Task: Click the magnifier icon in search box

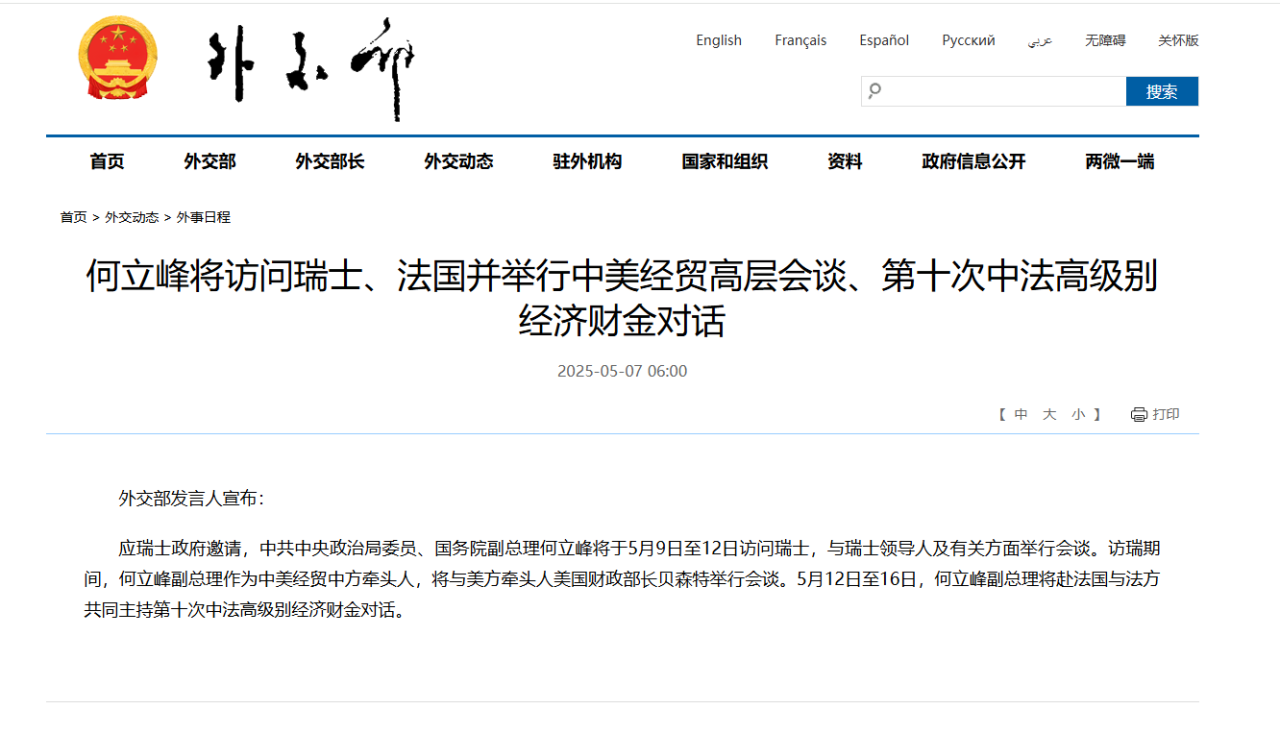Action: tap(875, 91)
